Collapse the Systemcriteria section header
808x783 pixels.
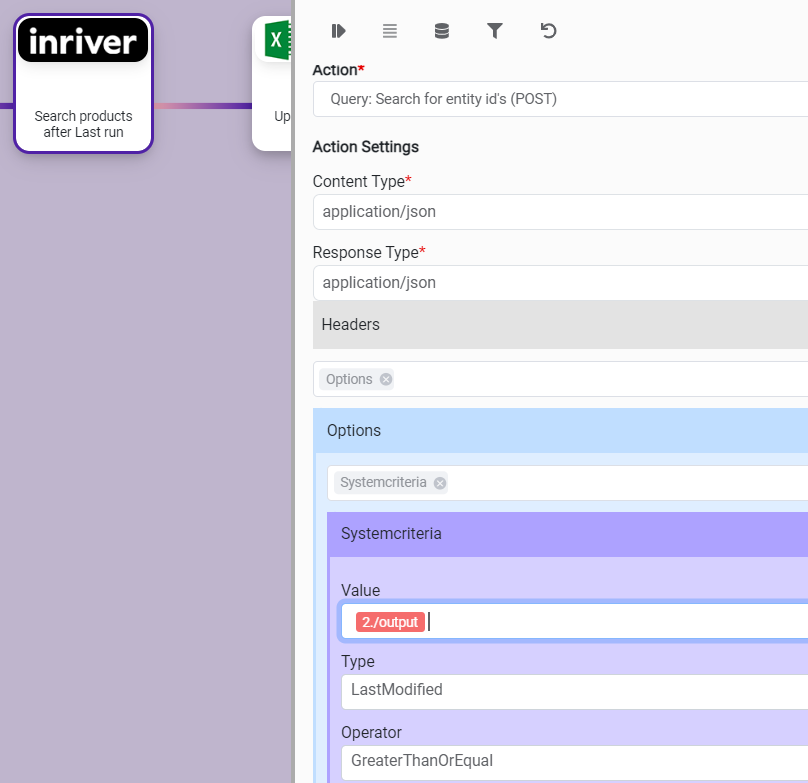pyautogui.click(x=570, y=534)
